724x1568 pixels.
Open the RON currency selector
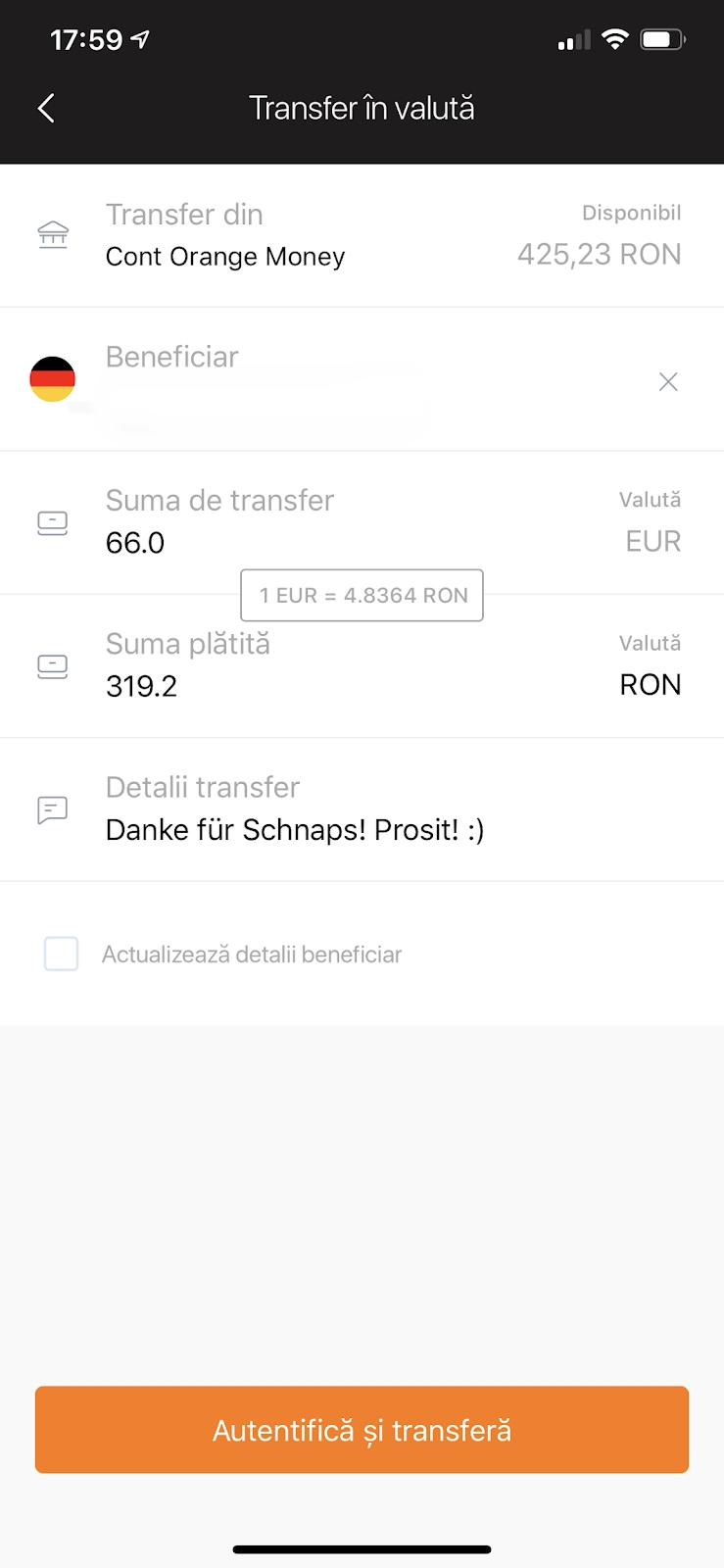point(650,684)
